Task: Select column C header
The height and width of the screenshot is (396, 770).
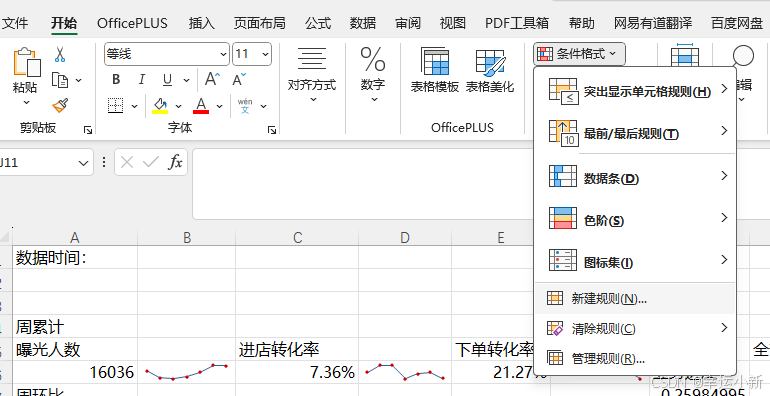Action: [x=298, y=238]
